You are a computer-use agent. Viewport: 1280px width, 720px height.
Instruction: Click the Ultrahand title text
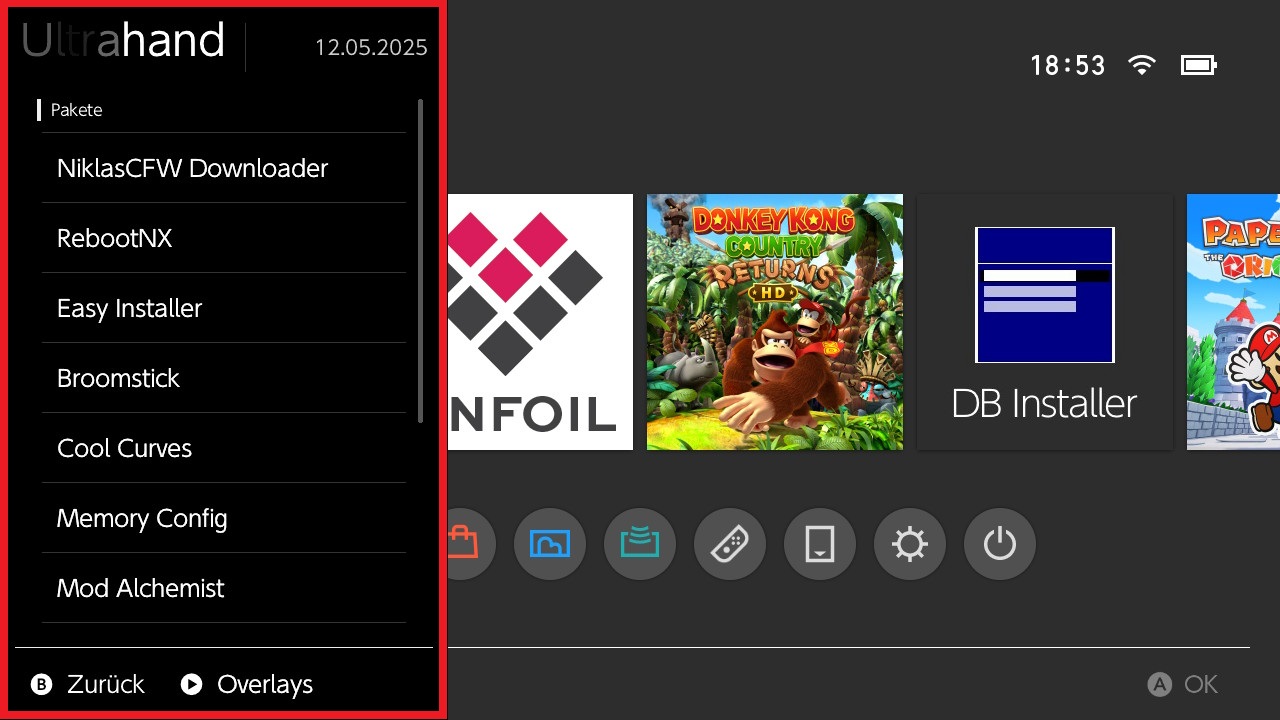tap(123, 41)
